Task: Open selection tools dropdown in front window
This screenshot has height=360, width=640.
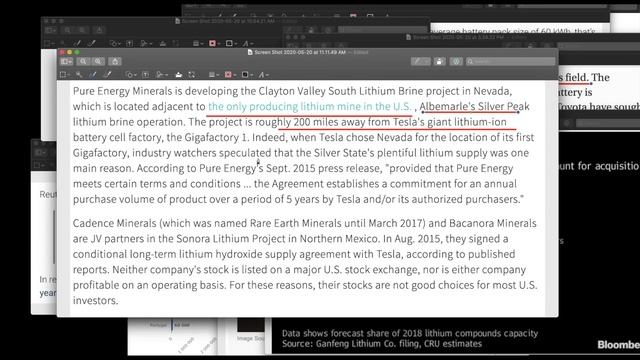Action: tap(64, 75)
